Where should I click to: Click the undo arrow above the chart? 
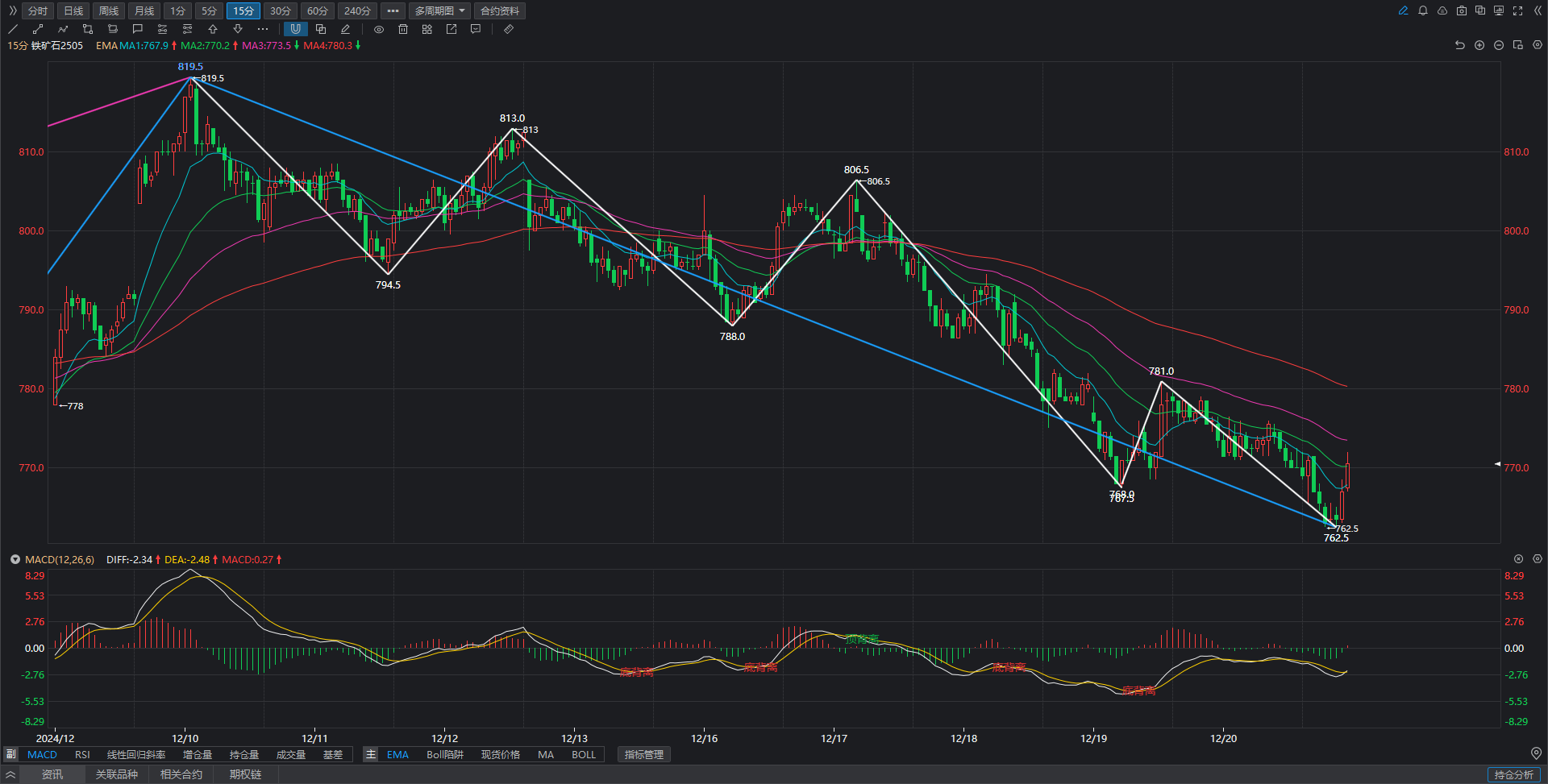pos(1459,45)
